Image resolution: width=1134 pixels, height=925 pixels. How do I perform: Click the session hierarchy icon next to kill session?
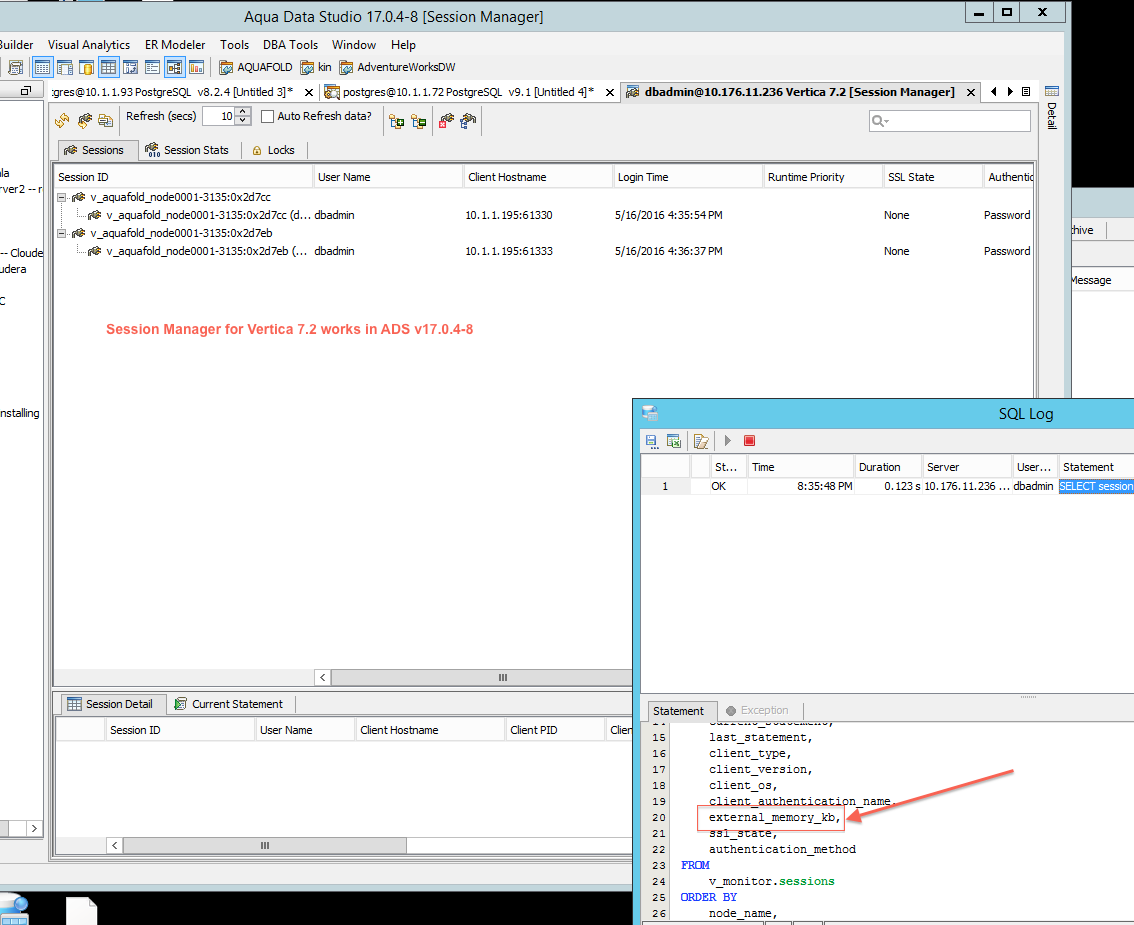tap(468, 121)
